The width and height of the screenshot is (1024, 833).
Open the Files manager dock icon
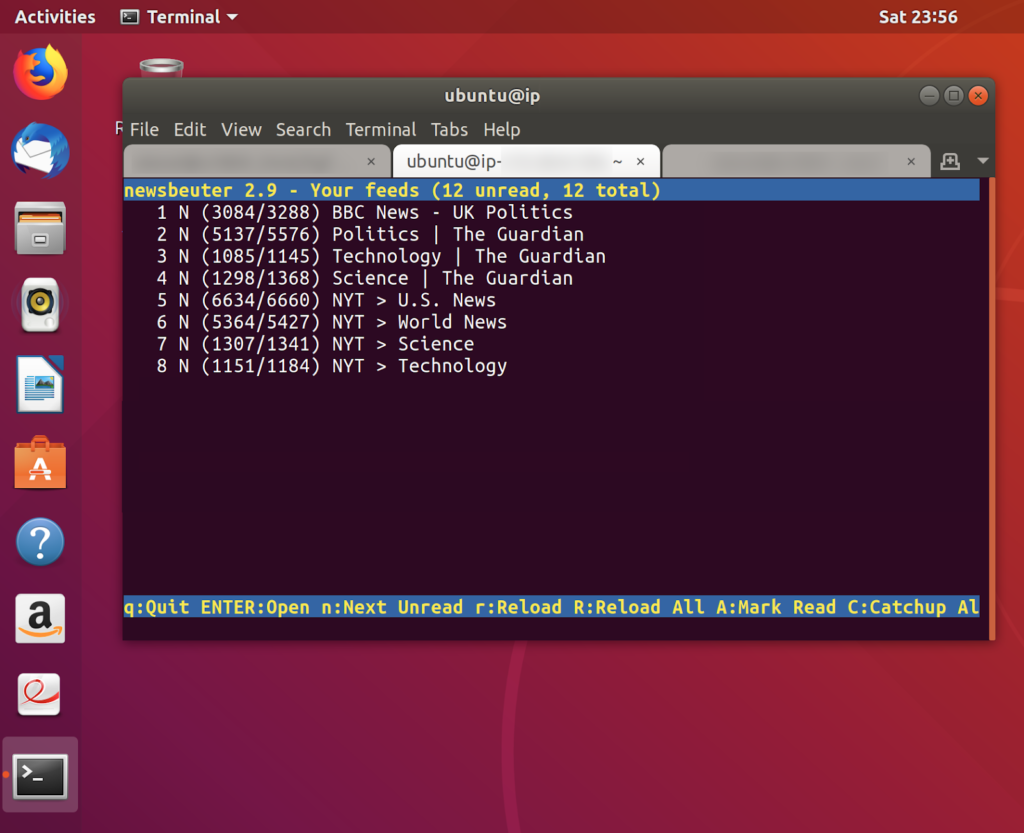click(x=40, y=228)
